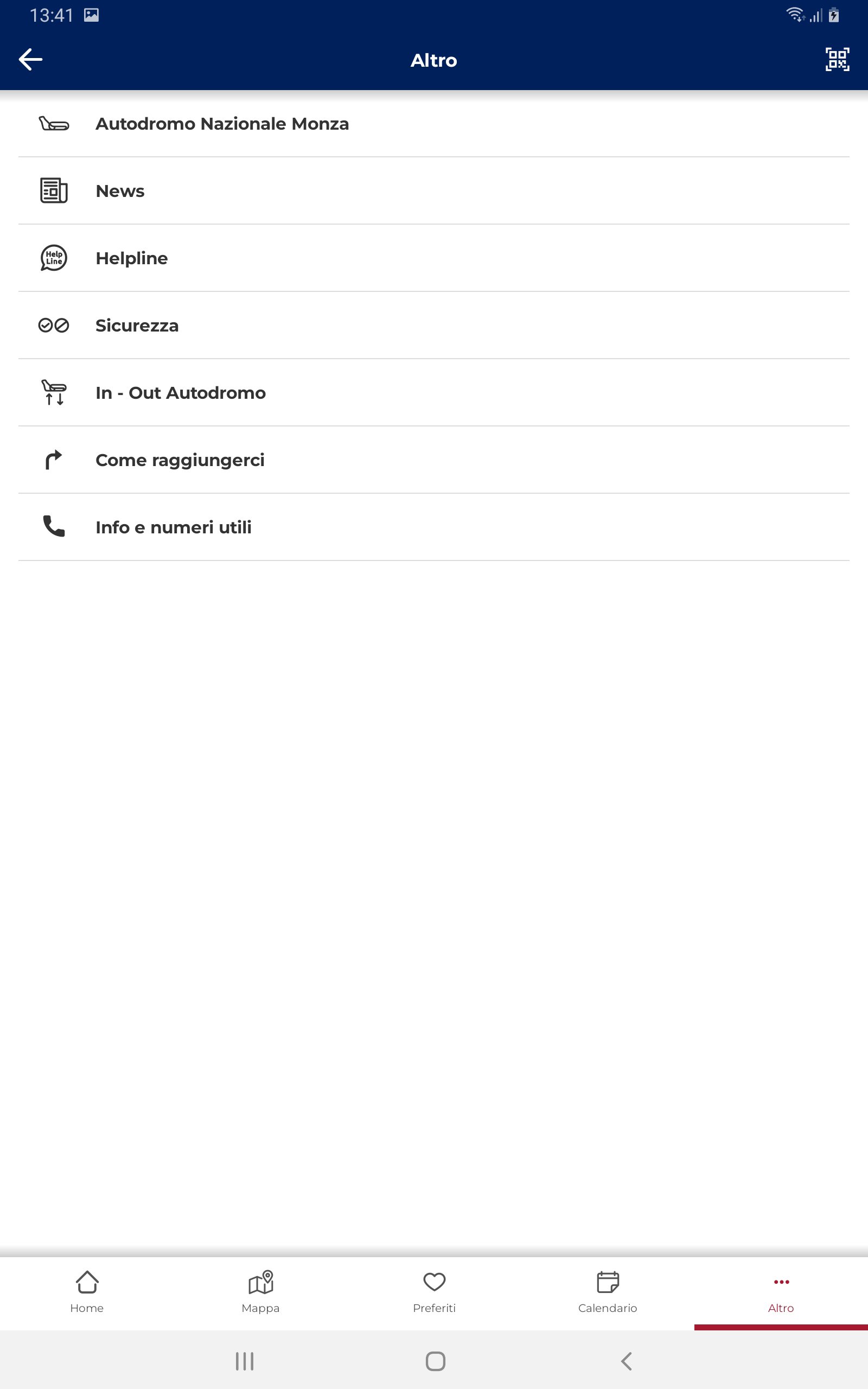Tap the newspaper icon next to News
868x1389 pixels.
(54, 190)
